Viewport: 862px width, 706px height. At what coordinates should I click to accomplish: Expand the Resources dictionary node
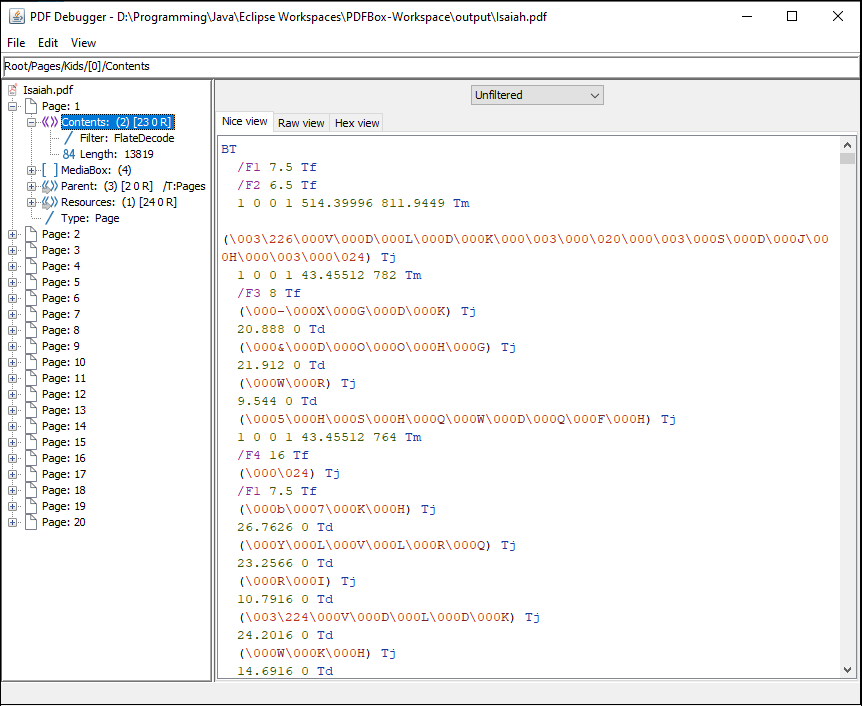(x=32, y=202)
